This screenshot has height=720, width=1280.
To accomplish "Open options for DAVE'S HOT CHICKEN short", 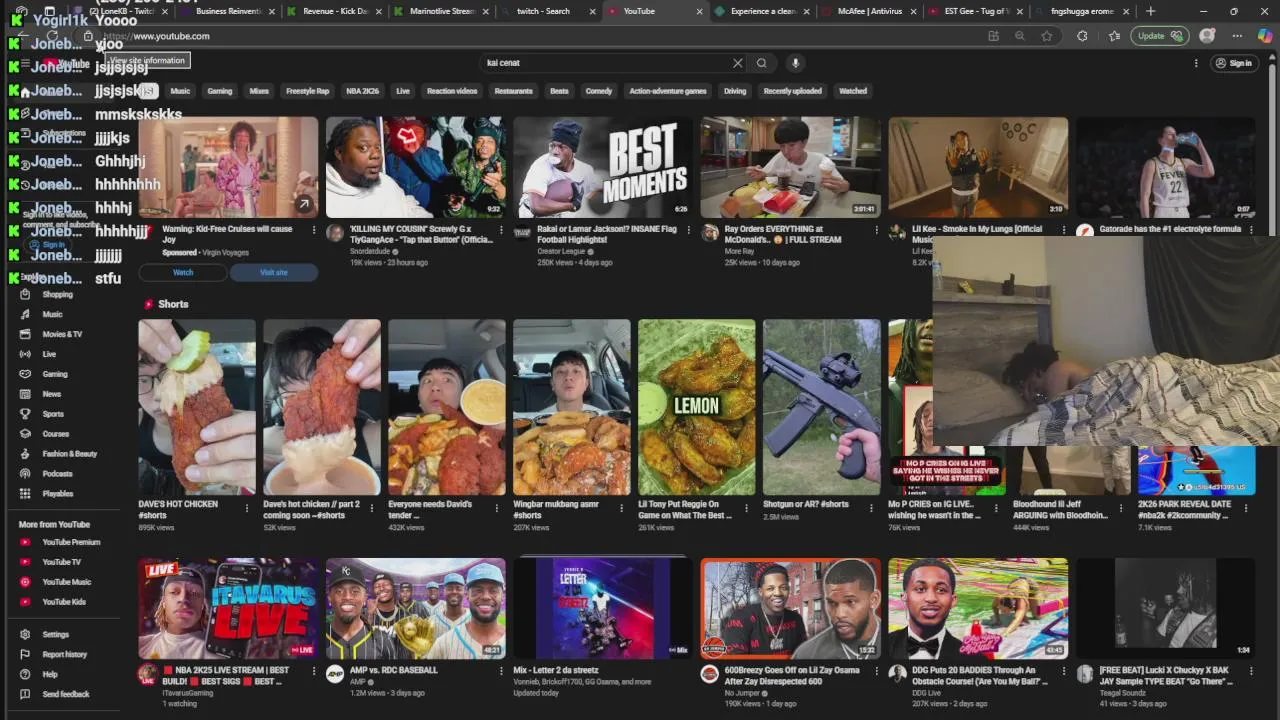I will pos(247,508).
